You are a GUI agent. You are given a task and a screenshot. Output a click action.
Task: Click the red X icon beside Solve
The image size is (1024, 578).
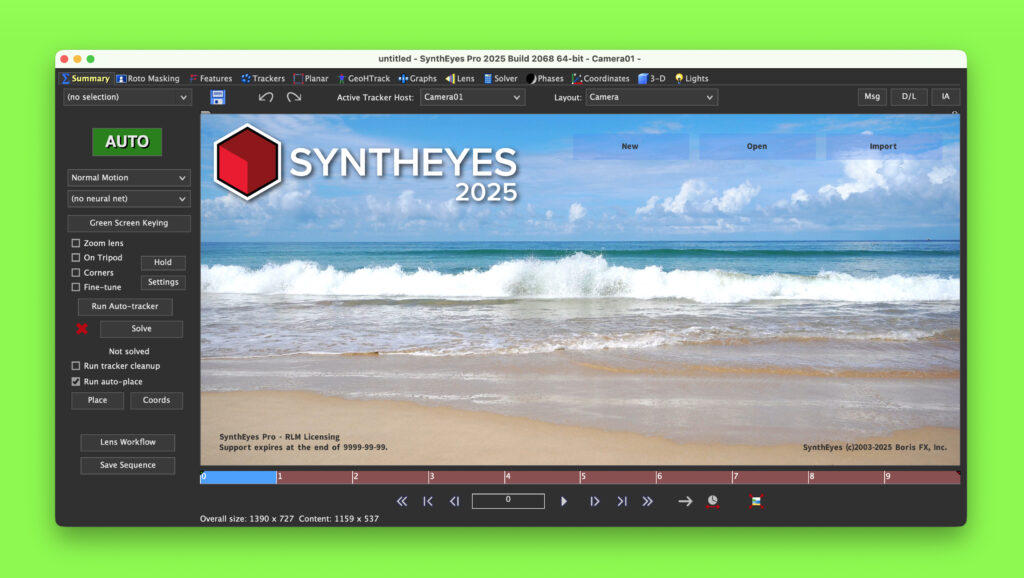[x=82, y=328]
